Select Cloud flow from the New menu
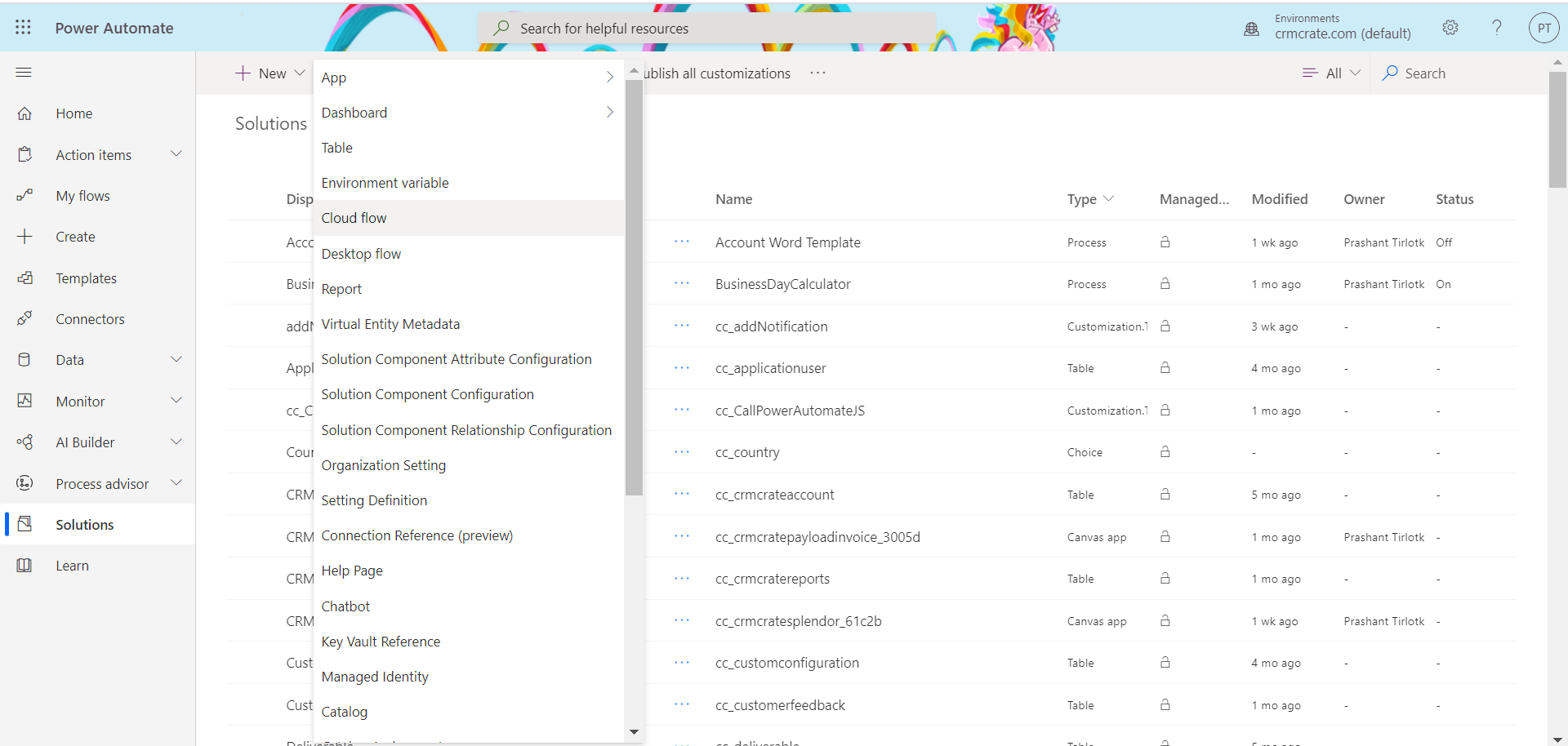Image resolution: width=1568 pixels, height=746 pixels. click(354, 218)
